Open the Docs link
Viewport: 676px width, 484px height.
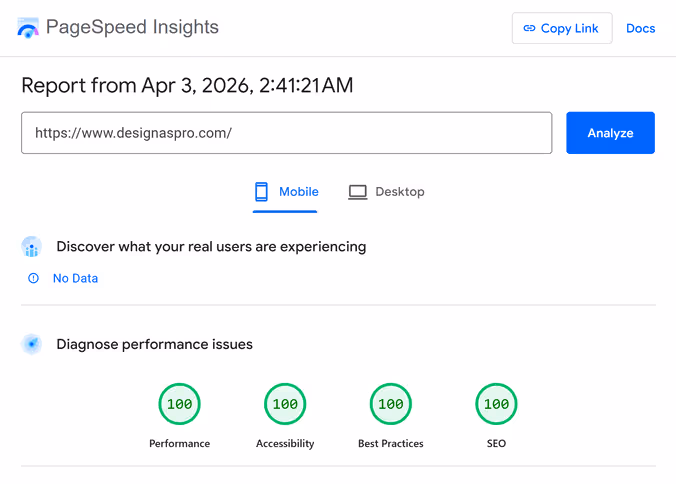click(x=640, y=29)
